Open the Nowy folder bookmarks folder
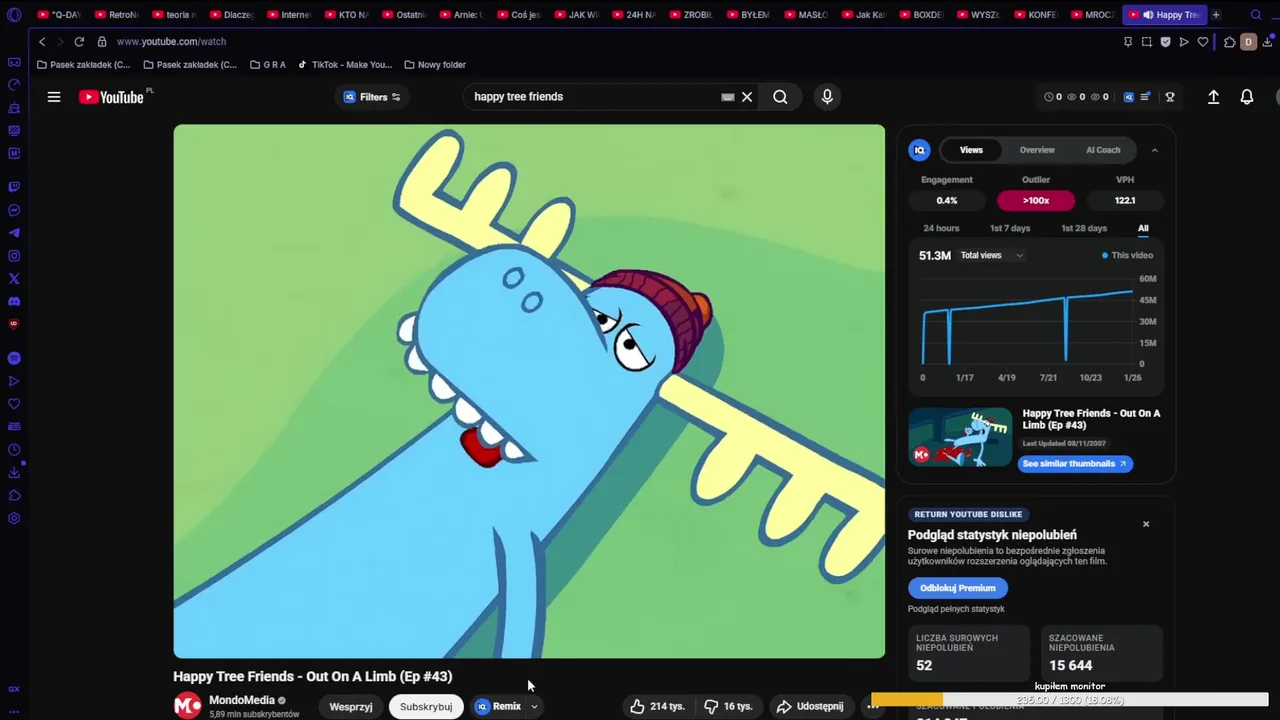The height and width of the screenshot is (720, 1280). [x=435, y=65]
